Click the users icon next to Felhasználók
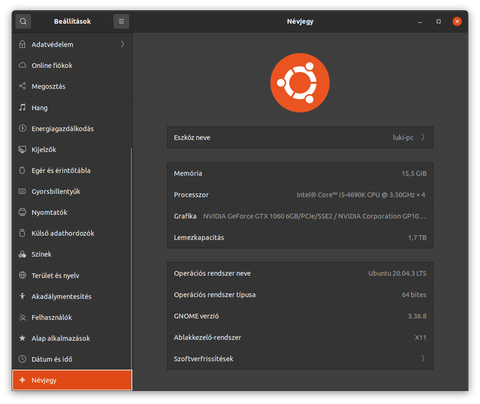The width and height of the screenshot is (480, 404). [x=22, y=317]
